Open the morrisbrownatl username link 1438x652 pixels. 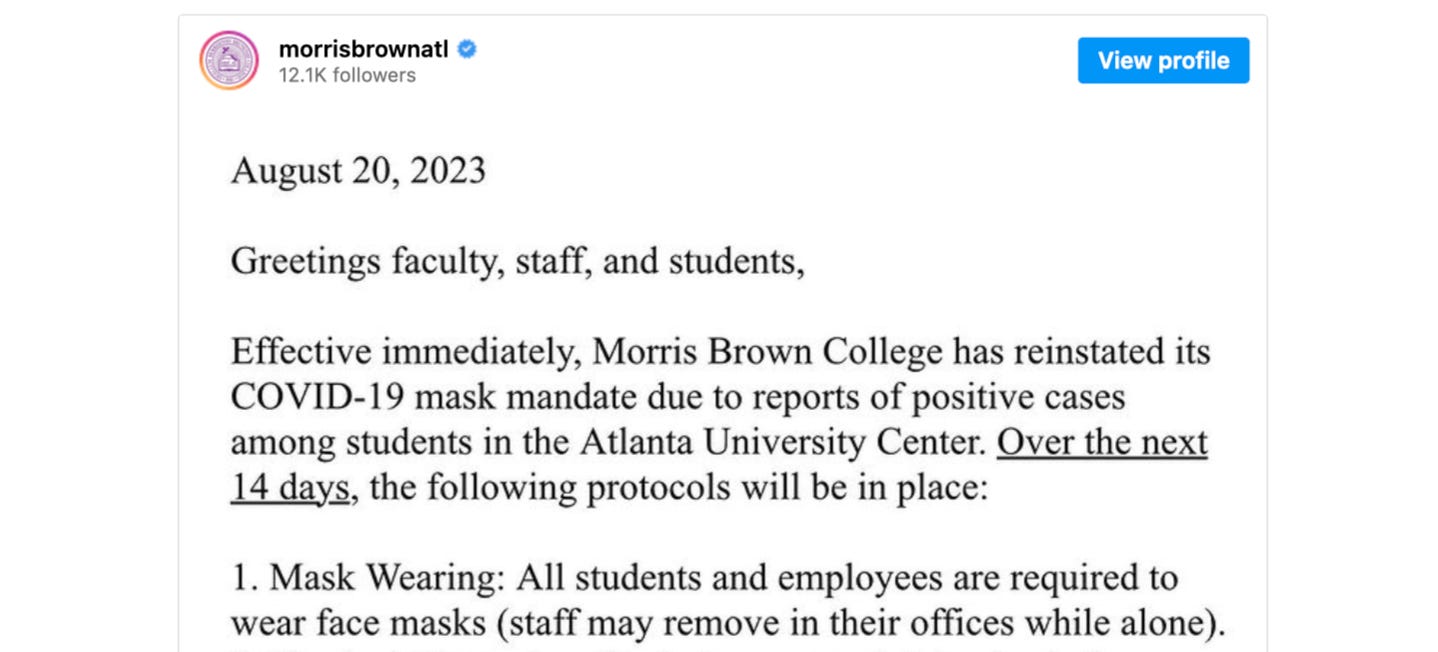363,49
